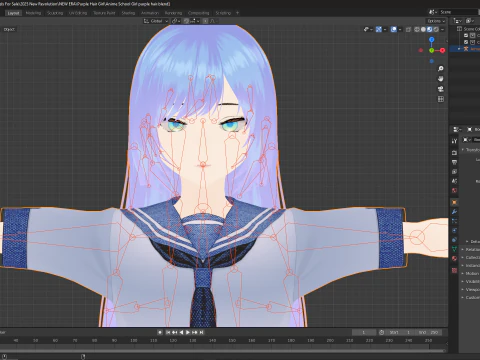This screenshot has height=360, width=480.
Task: Jump to the timeline start frame
Action: (168, 332)
